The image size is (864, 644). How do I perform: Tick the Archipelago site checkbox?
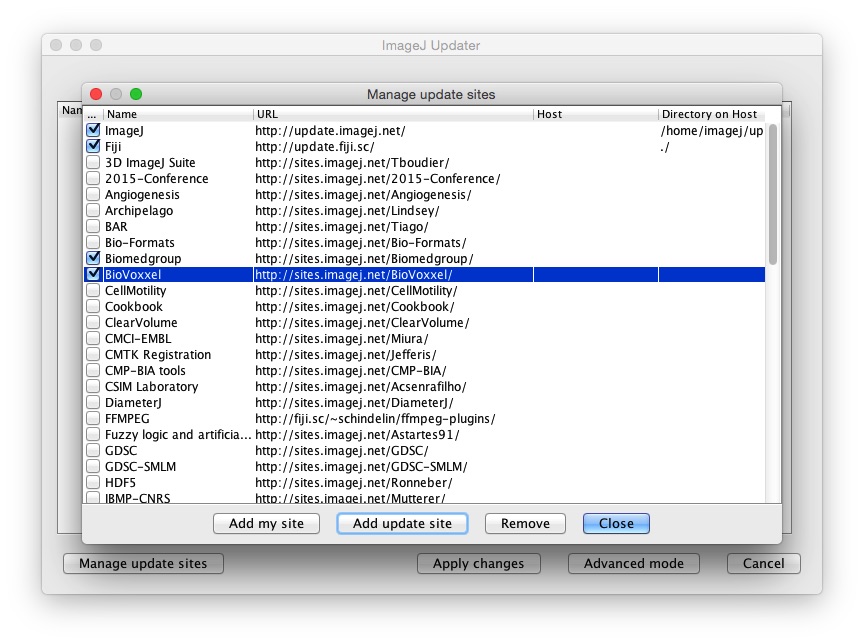tap(93, 210)
